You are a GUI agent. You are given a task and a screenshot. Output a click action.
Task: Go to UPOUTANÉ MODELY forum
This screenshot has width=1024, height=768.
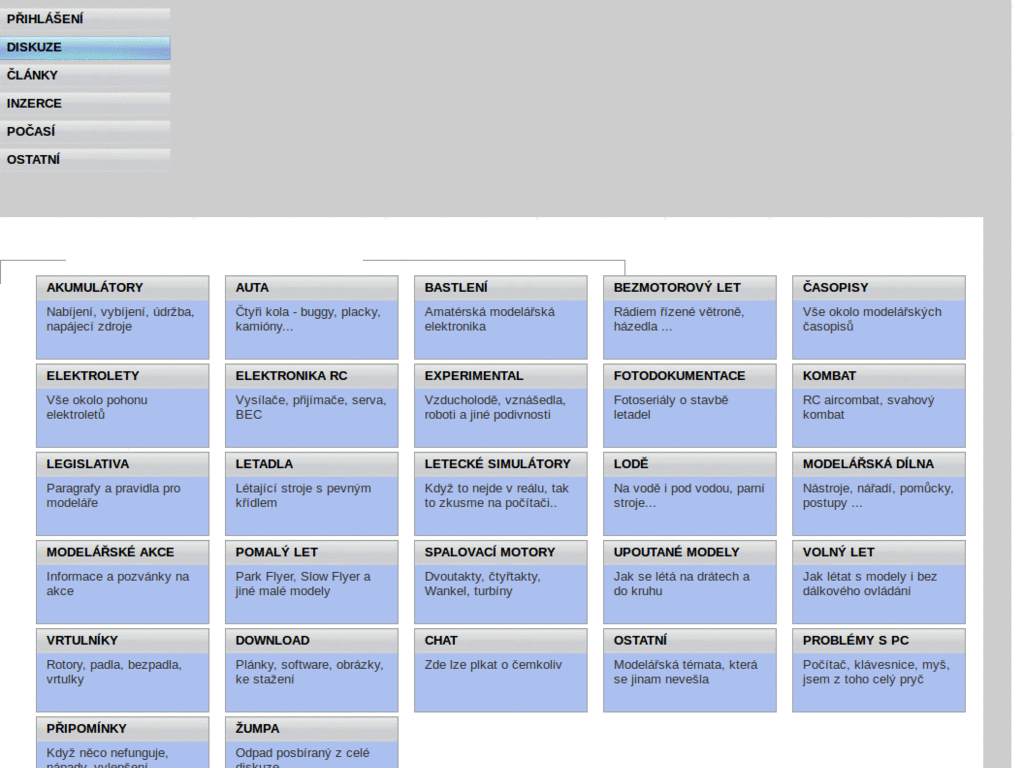click(x=676, y=552)
